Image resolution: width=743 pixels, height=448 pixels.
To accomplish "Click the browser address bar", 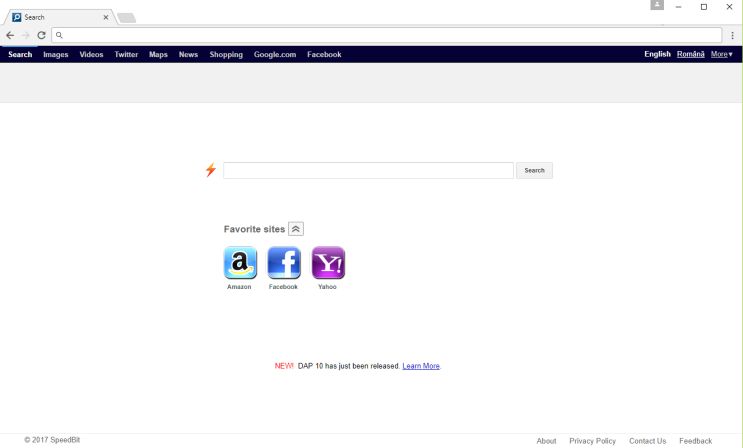I will point(387,35).
